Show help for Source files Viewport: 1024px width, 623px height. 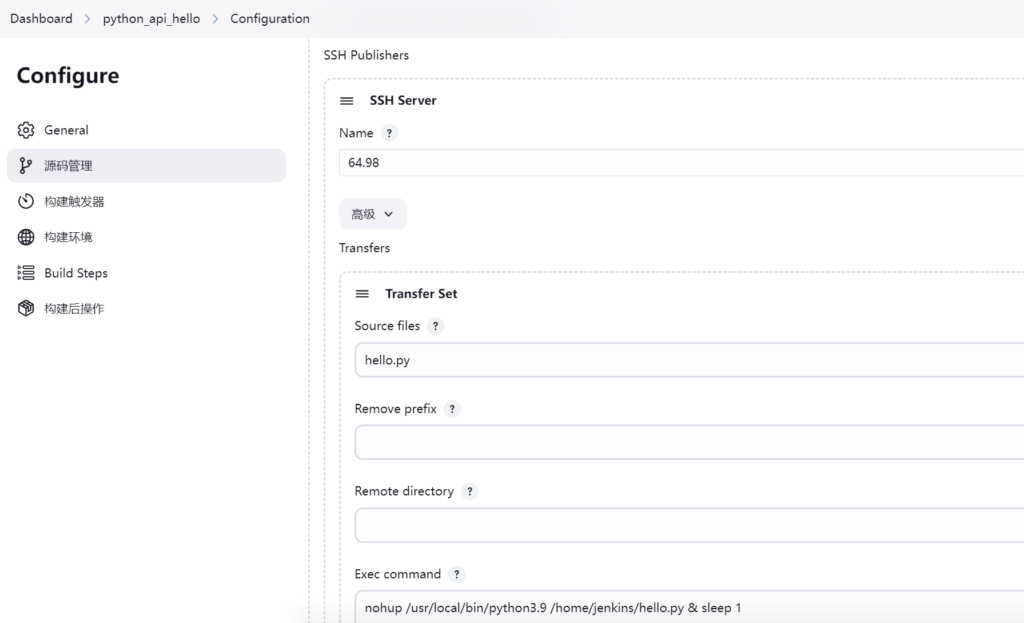435,326
